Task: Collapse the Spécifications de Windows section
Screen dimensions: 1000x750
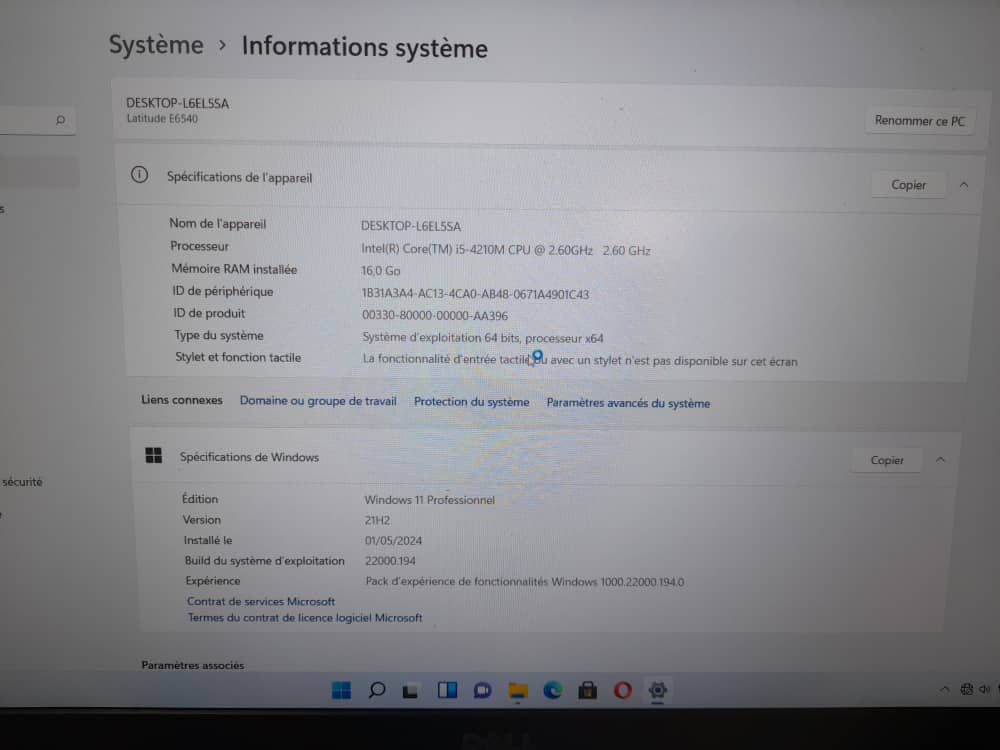Action: pyautogui.click(x=939, y=460)
